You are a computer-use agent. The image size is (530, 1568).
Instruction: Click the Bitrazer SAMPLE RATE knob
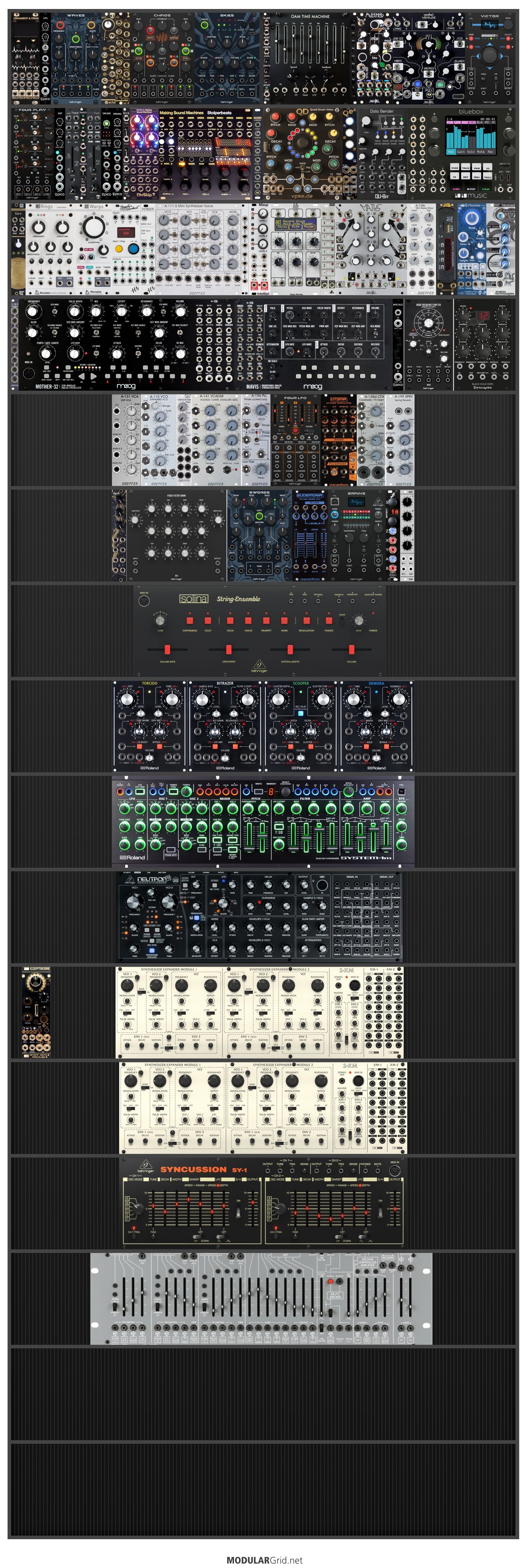coord(203,699)
